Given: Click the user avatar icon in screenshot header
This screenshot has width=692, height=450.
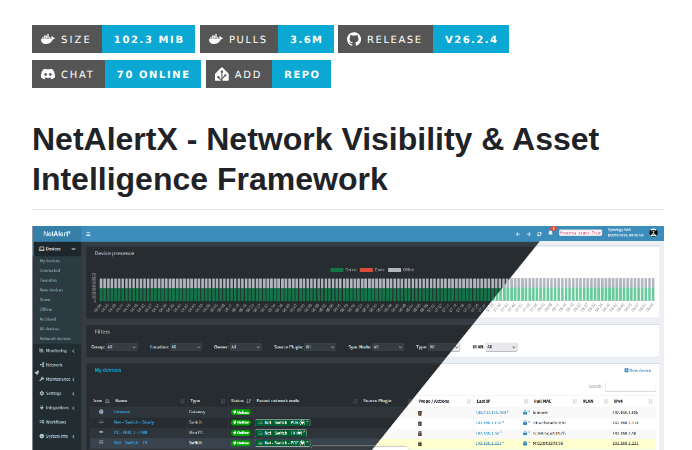Looking at the screenshot, I should point(654,233).
